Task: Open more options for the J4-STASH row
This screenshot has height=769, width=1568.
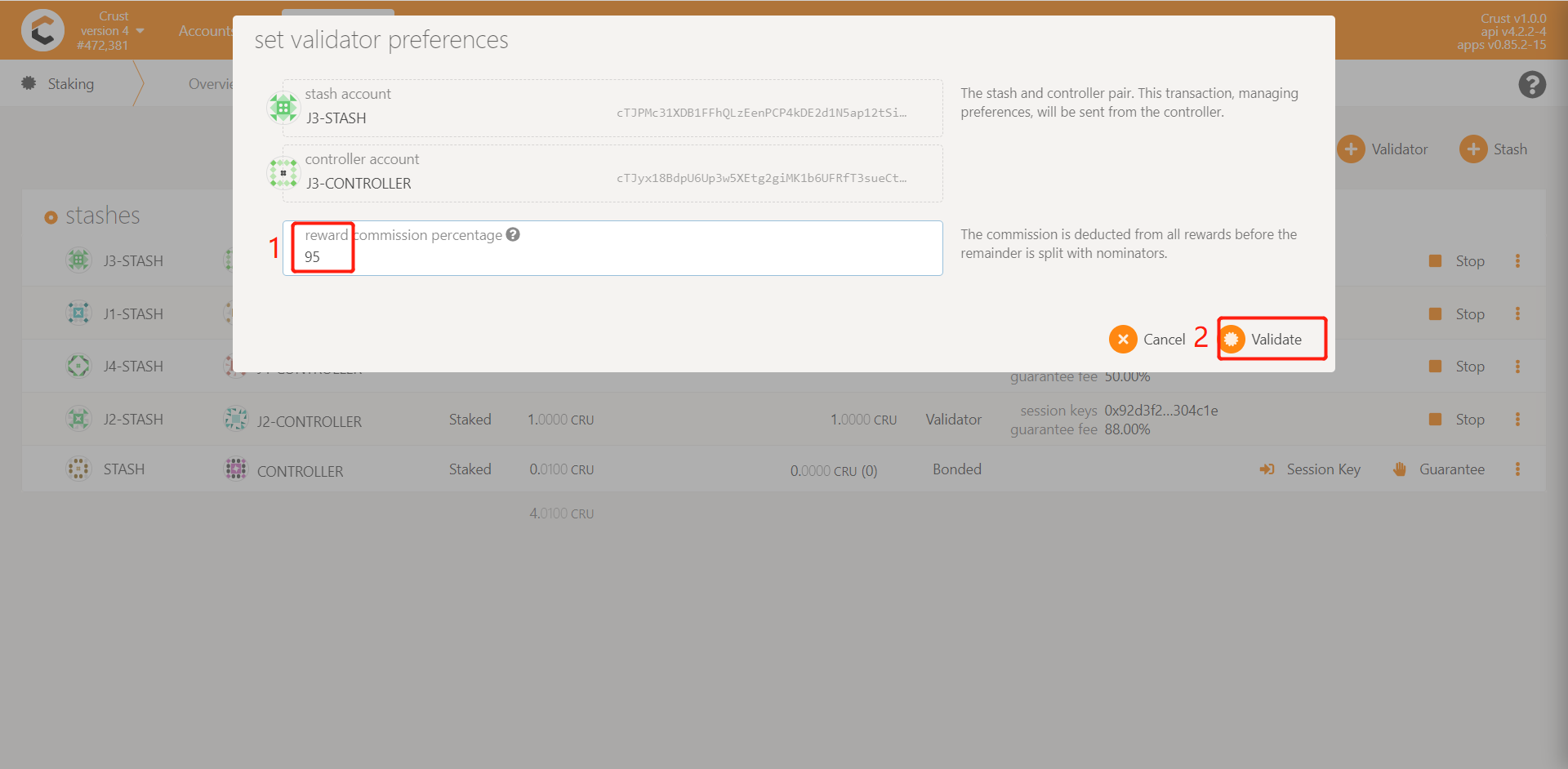Action: (x=1517, y=367)
